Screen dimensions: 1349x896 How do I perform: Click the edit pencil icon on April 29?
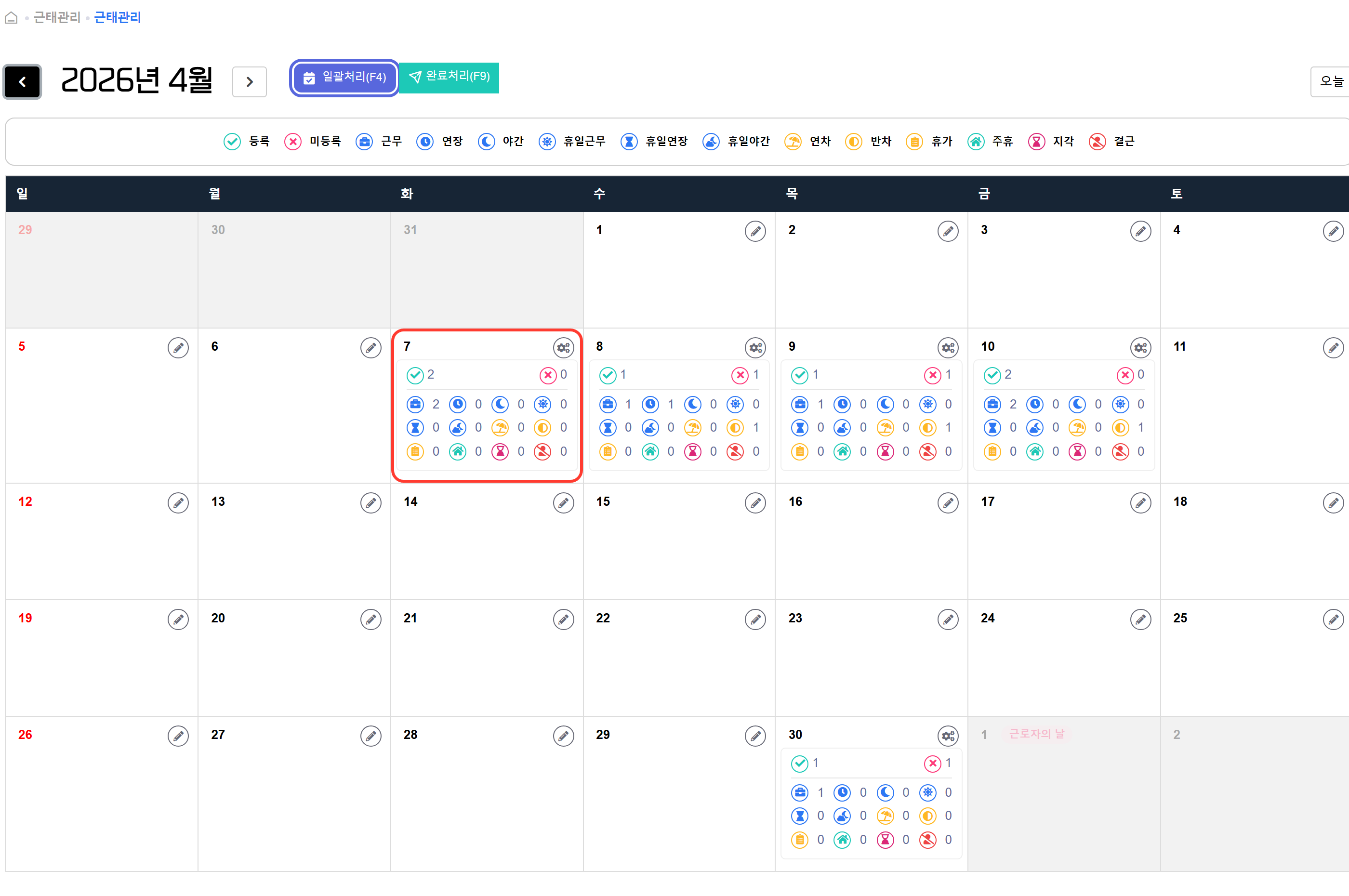click(755, 736)
